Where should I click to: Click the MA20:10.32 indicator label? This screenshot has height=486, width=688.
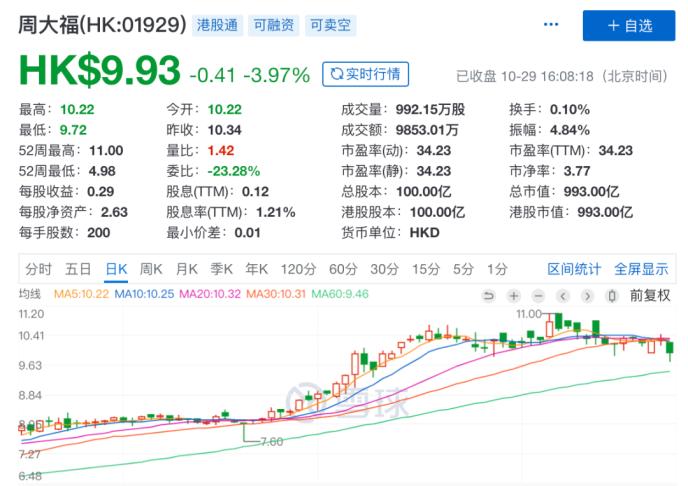[210, 294]
